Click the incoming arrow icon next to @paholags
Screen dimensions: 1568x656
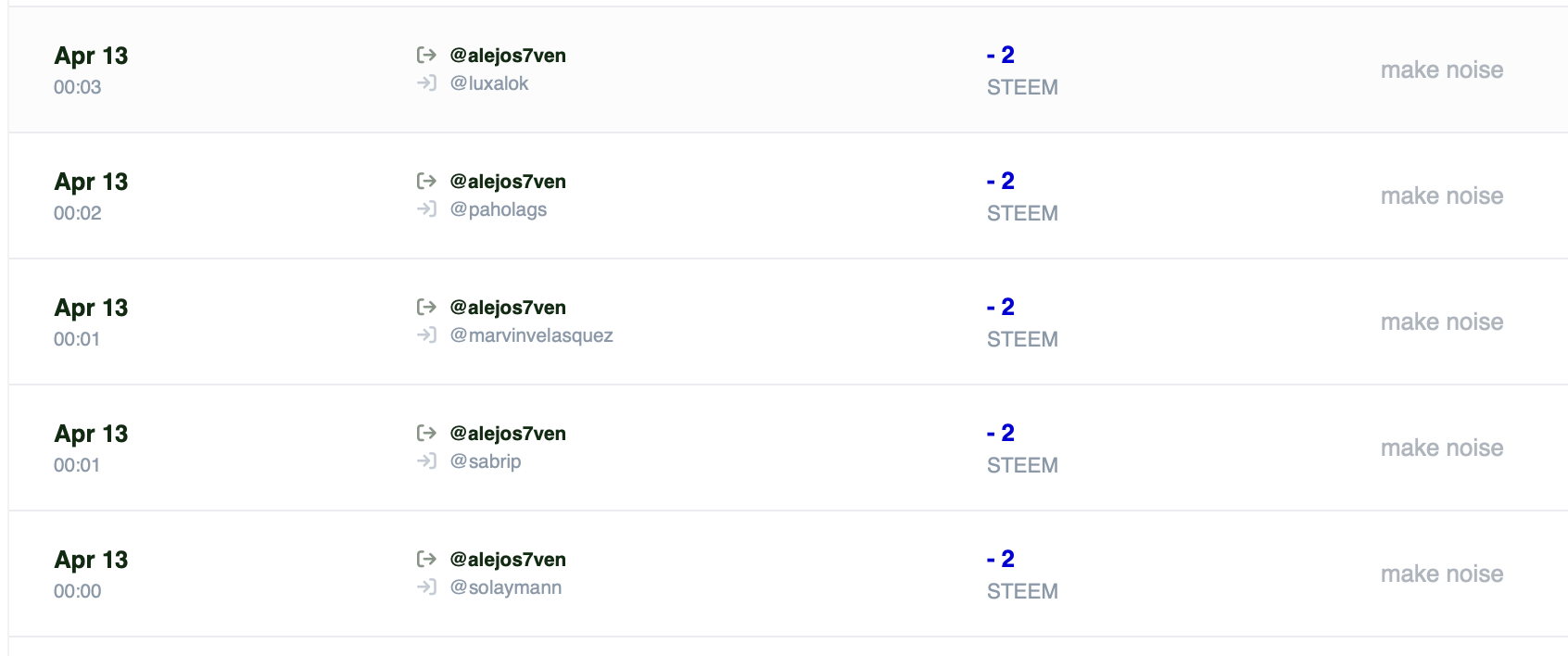tap(426, 208)
